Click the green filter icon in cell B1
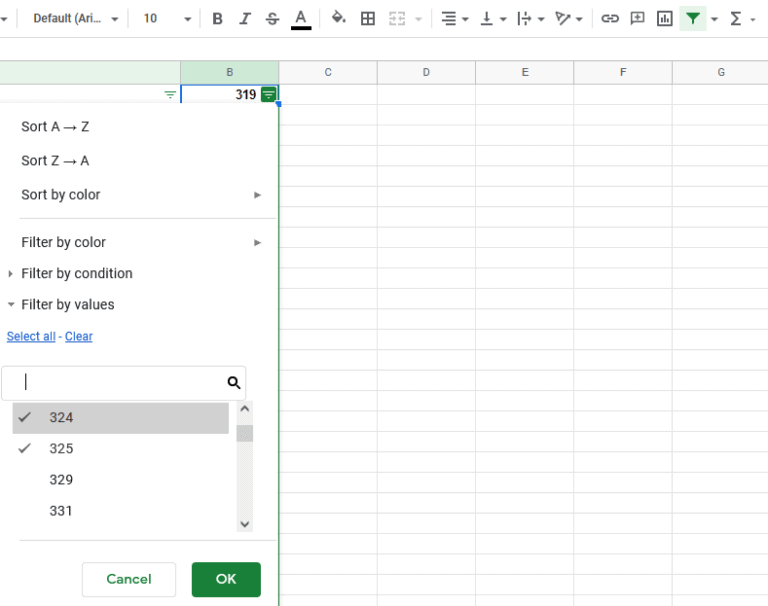The image size is (768, 606). click(268, 95)
